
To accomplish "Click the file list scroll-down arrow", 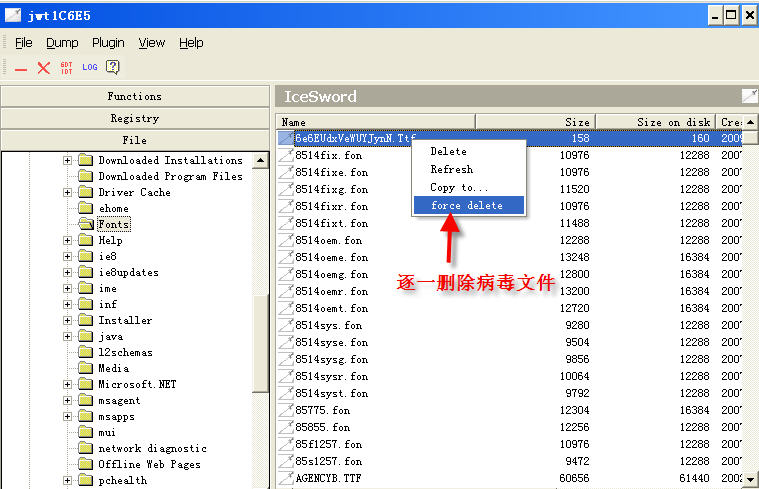I will coord(750,479).
